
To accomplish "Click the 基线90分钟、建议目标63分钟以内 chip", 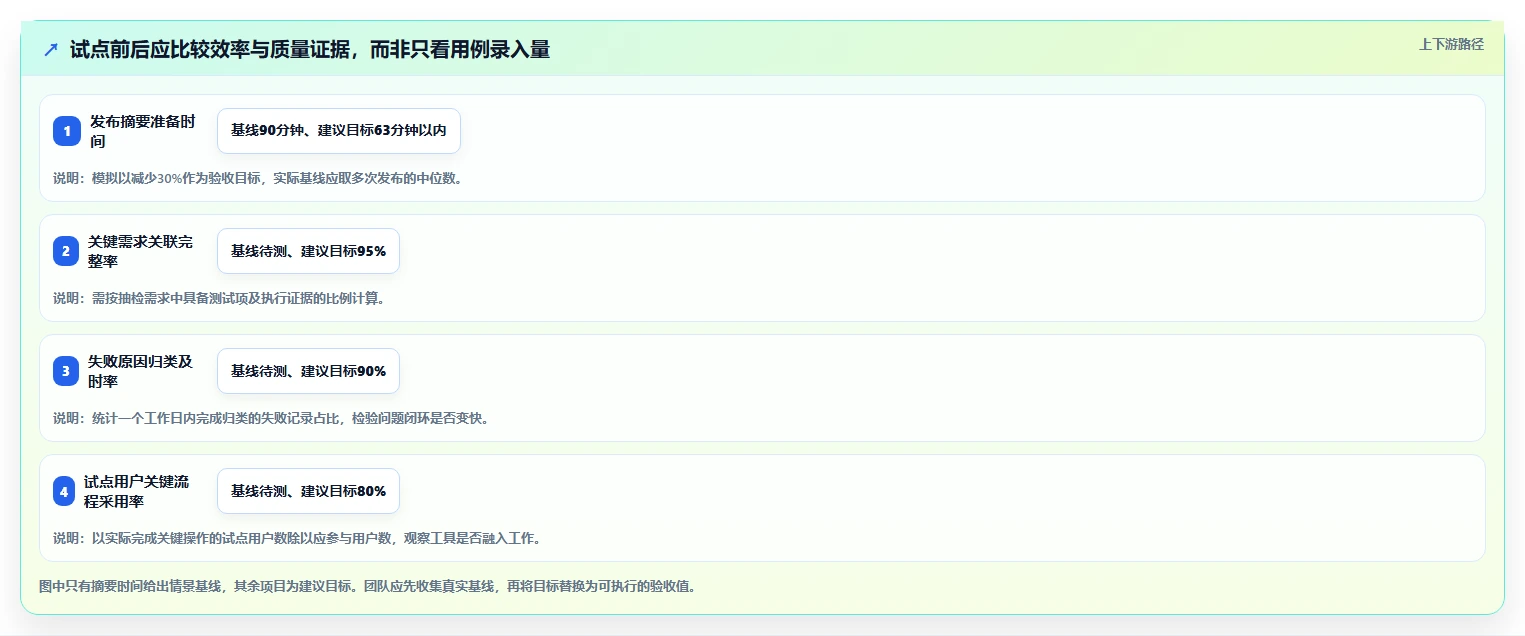I will point(339,131).
